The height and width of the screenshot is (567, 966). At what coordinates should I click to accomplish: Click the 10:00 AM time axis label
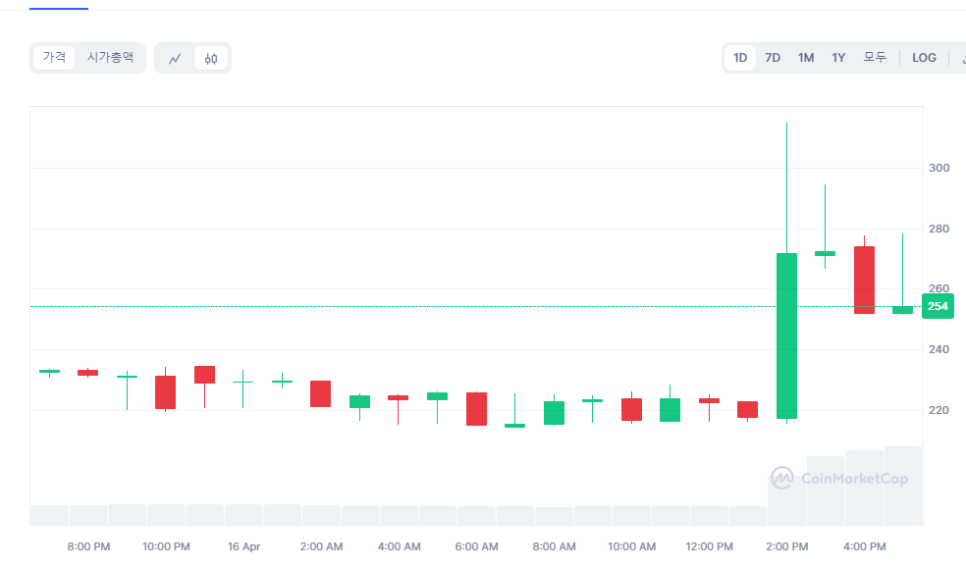click(x=632, y=547)
